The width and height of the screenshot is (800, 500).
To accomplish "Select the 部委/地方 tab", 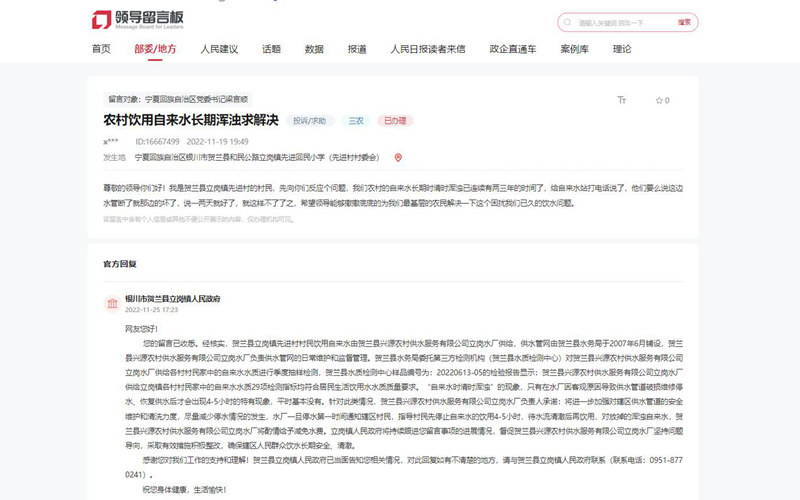I will point(155,48).
